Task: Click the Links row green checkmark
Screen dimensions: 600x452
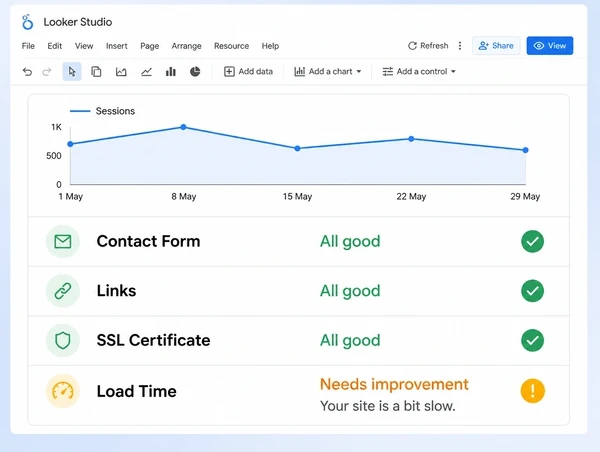Action: pyautogui.click(x=532, y=291)
